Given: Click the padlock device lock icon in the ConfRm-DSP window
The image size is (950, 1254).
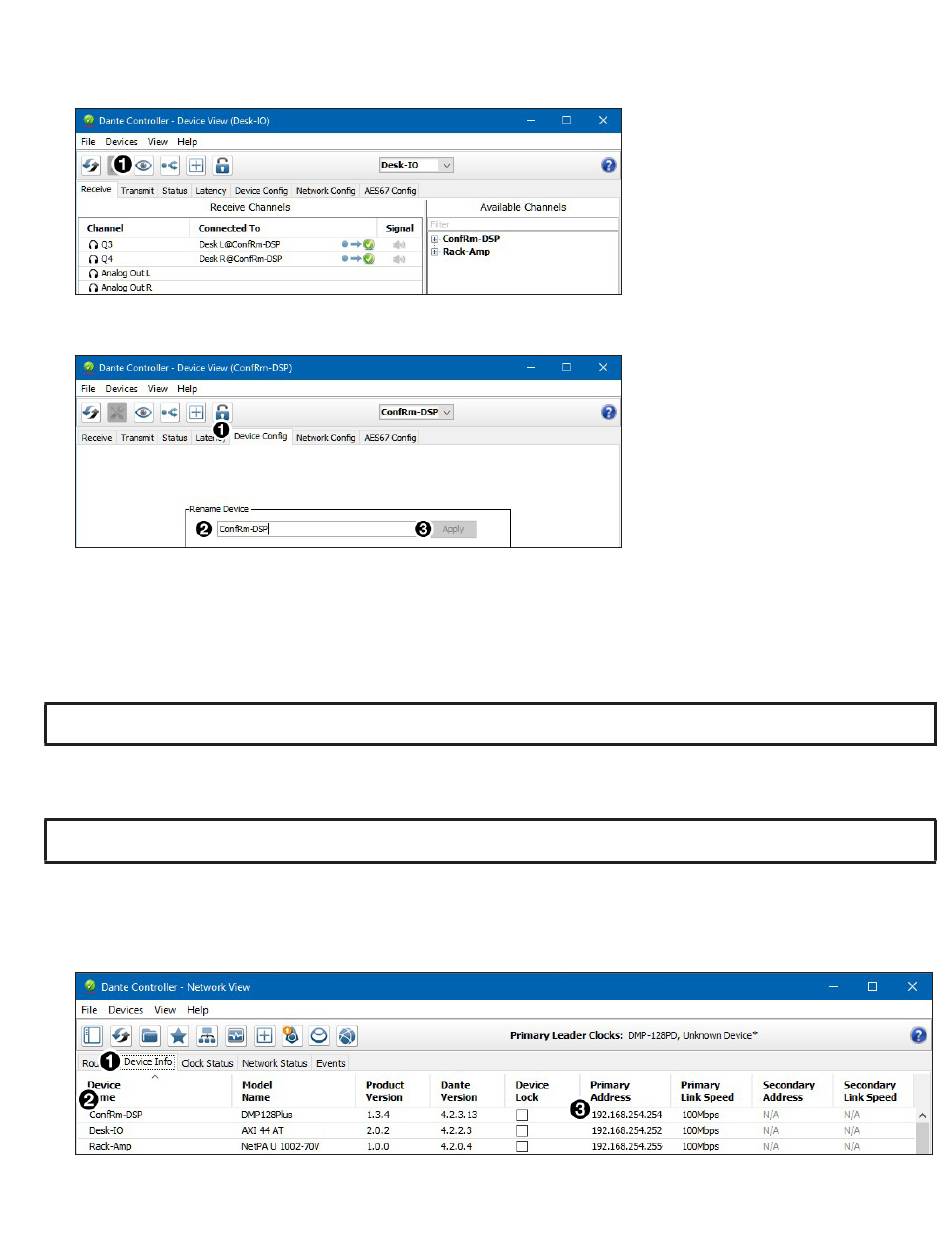Looking at the screenshot, I should point(222,412).
